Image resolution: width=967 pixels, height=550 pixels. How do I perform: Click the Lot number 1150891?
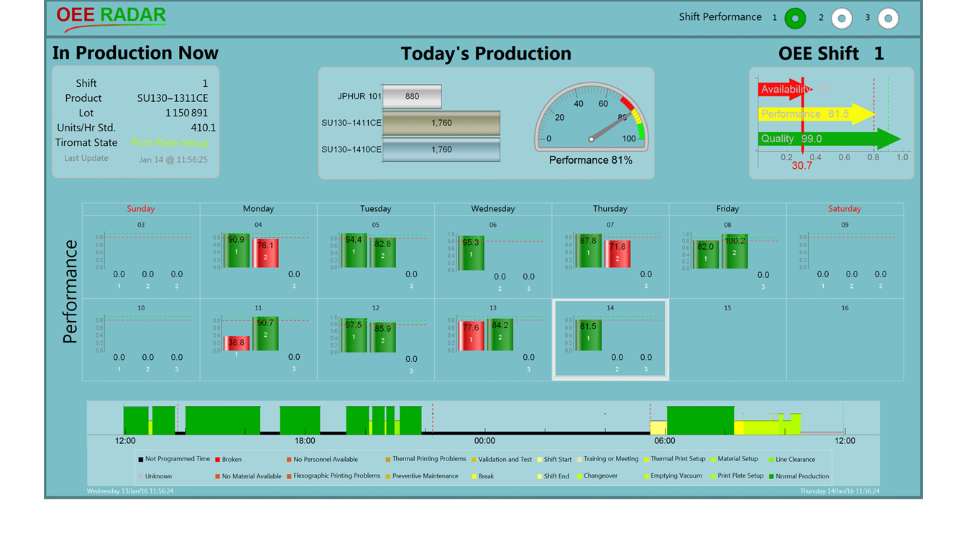pyautogui.click(x=186, y=113)
